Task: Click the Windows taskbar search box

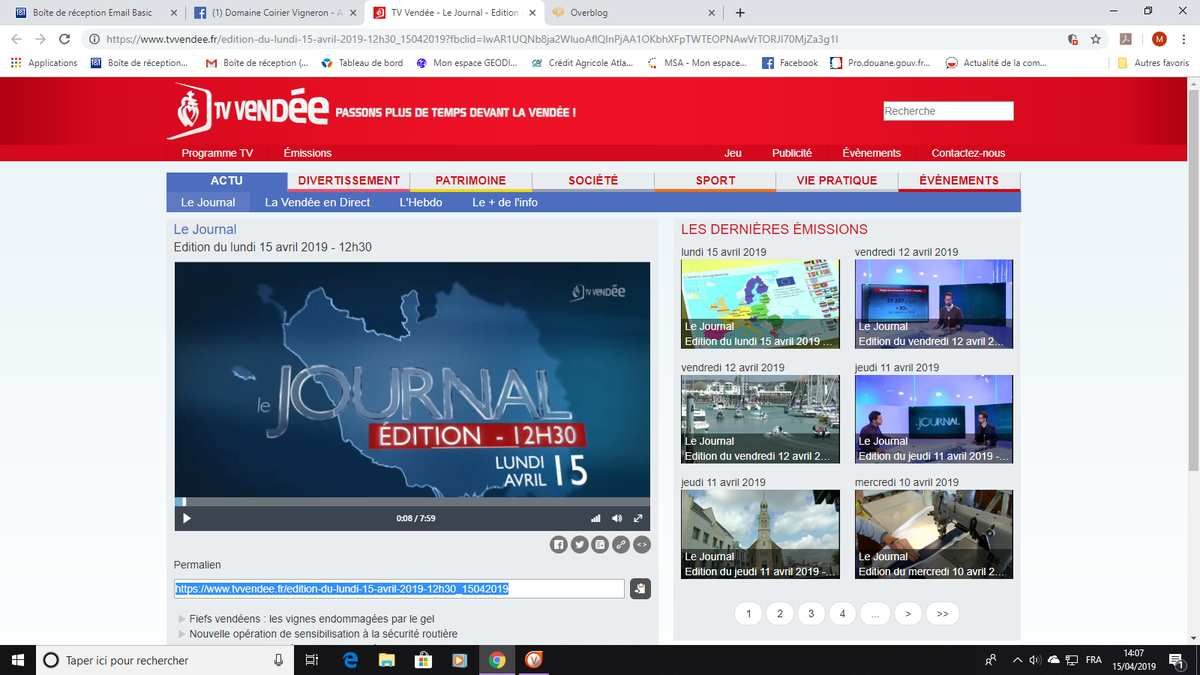Action: (165, 660)
